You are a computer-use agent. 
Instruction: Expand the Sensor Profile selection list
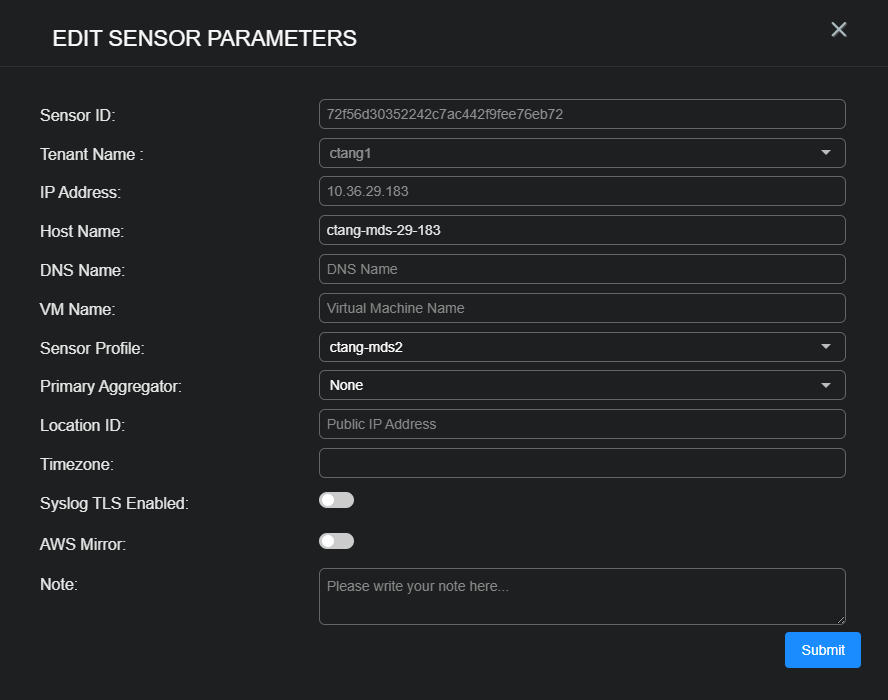(827, 346)
